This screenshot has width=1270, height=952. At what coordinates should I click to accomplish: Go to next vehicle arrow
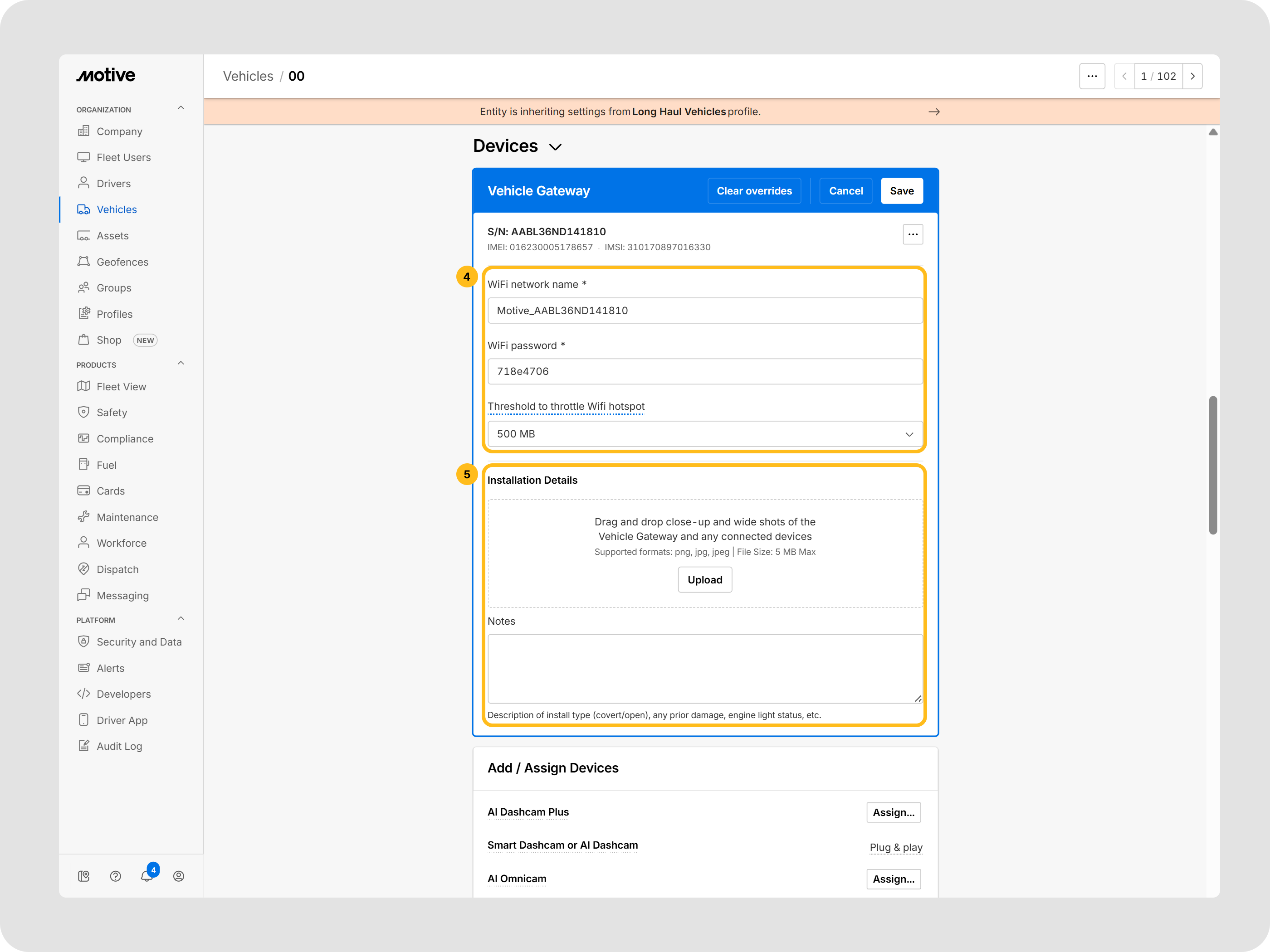pos(1192,76)
